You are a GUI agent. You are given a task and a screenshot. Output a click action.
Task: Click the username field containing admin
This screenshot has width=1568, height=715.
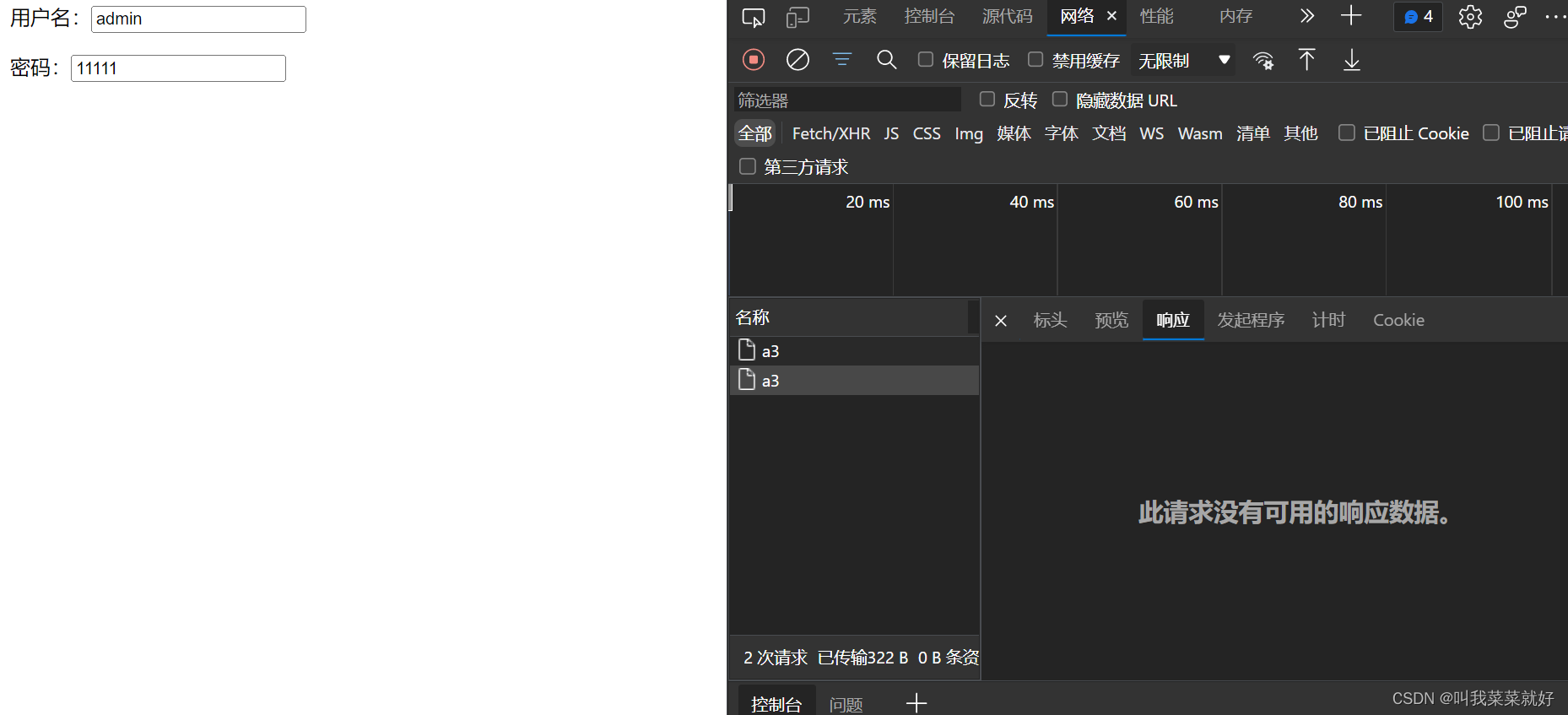198,19
